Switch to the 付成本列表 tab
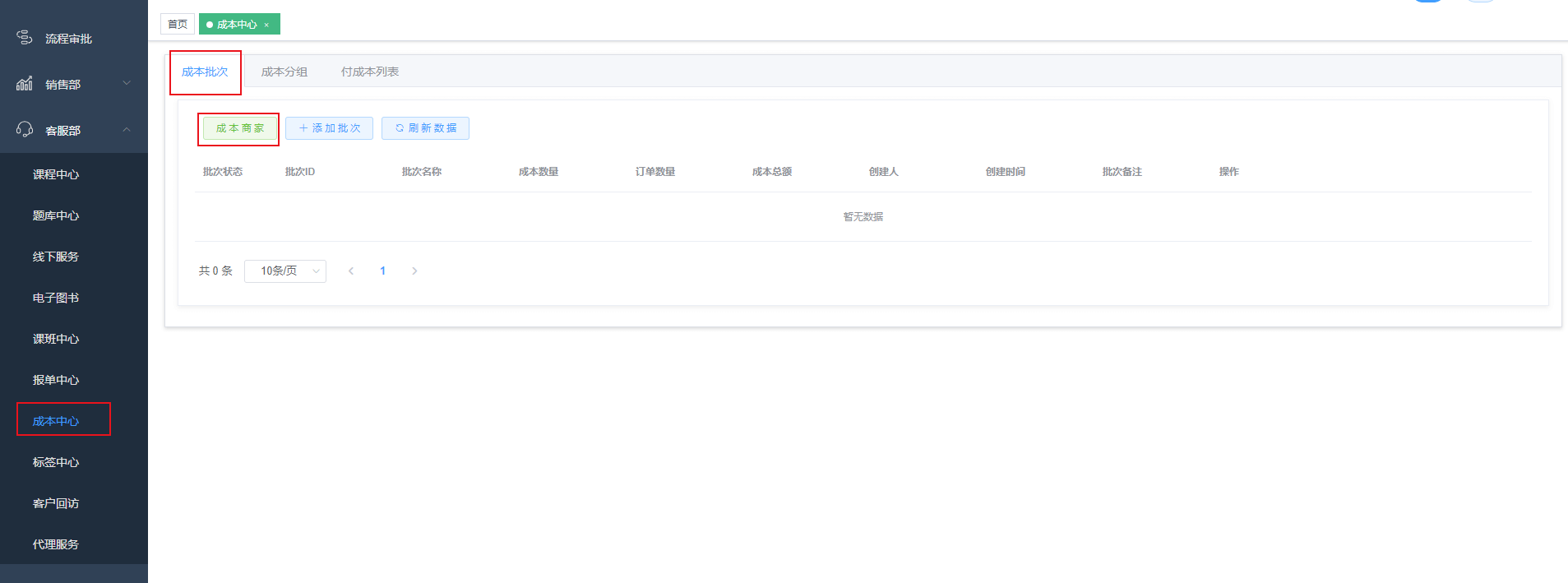The image size is (1568, 583). click(370, 72)
